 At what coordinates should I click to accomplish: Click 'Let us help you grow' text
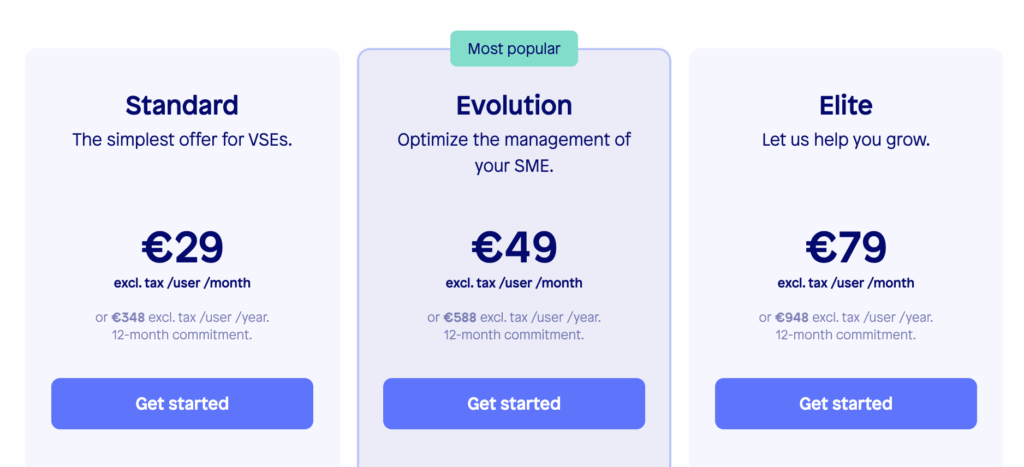coord(846,140)
